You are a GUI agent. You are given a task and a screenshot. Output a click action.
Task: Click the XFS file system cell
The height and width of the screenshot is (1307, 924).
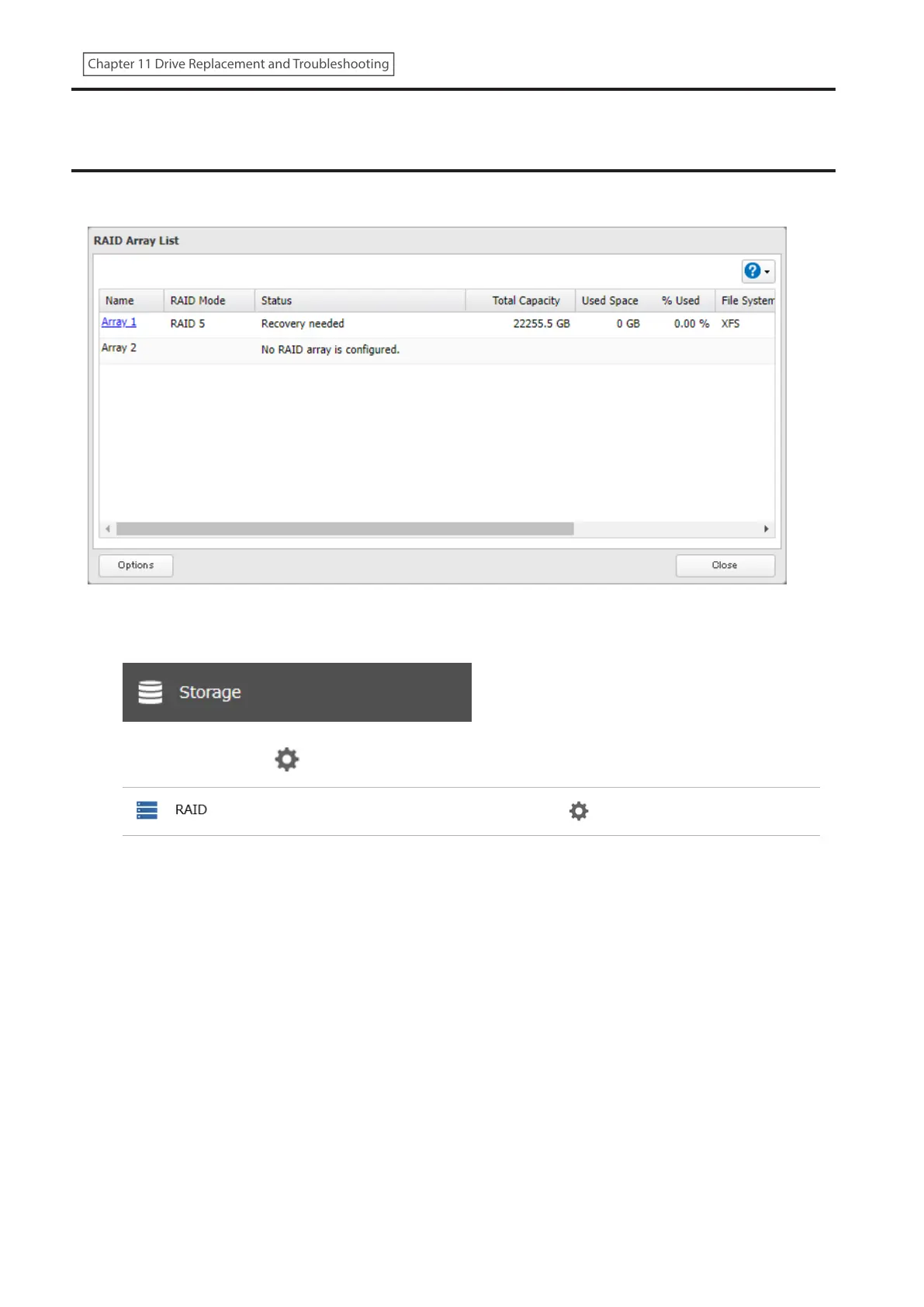tap(731, 324)
